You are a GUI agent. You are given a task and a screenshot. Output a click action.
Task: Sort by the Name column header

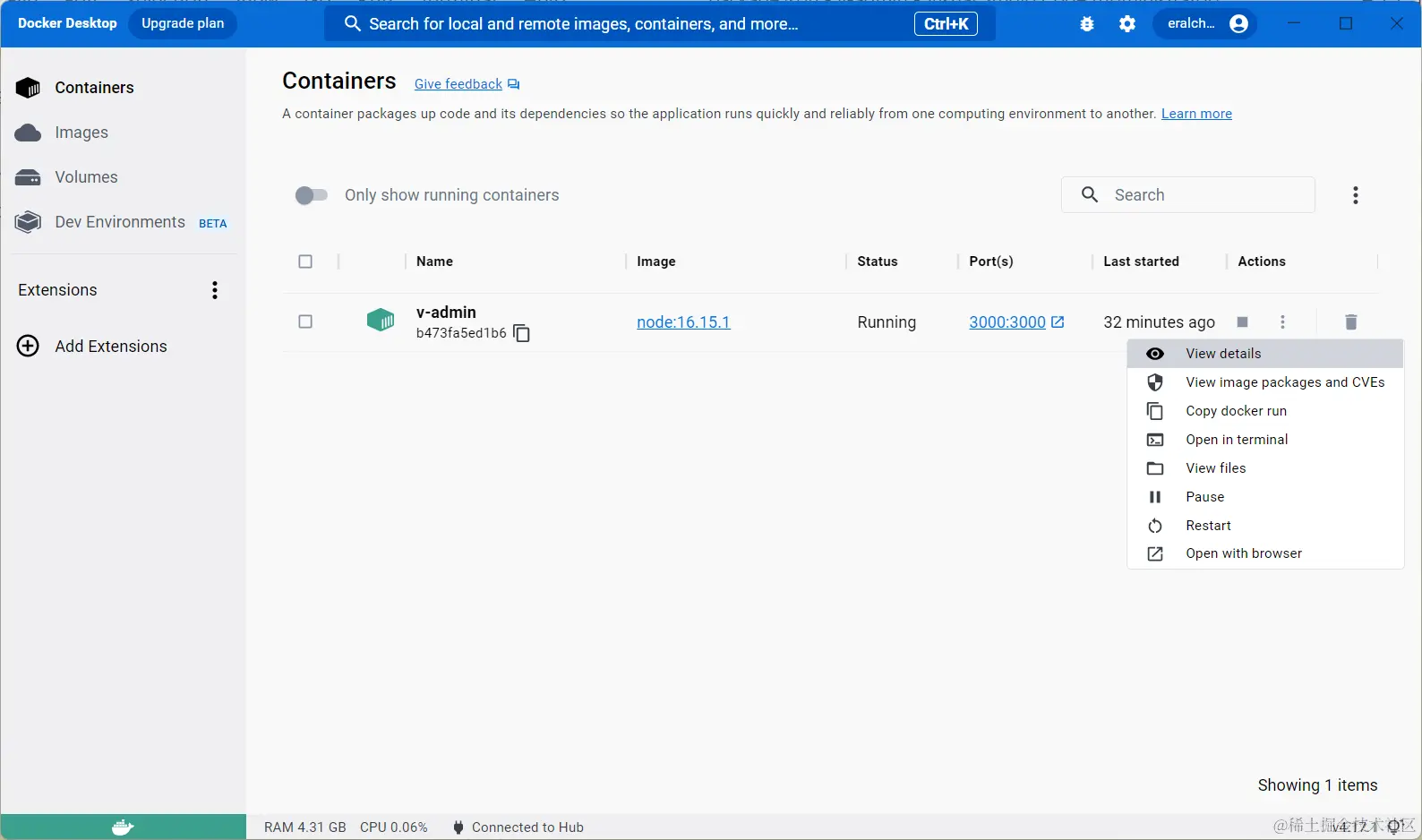[x=434, y=261]
